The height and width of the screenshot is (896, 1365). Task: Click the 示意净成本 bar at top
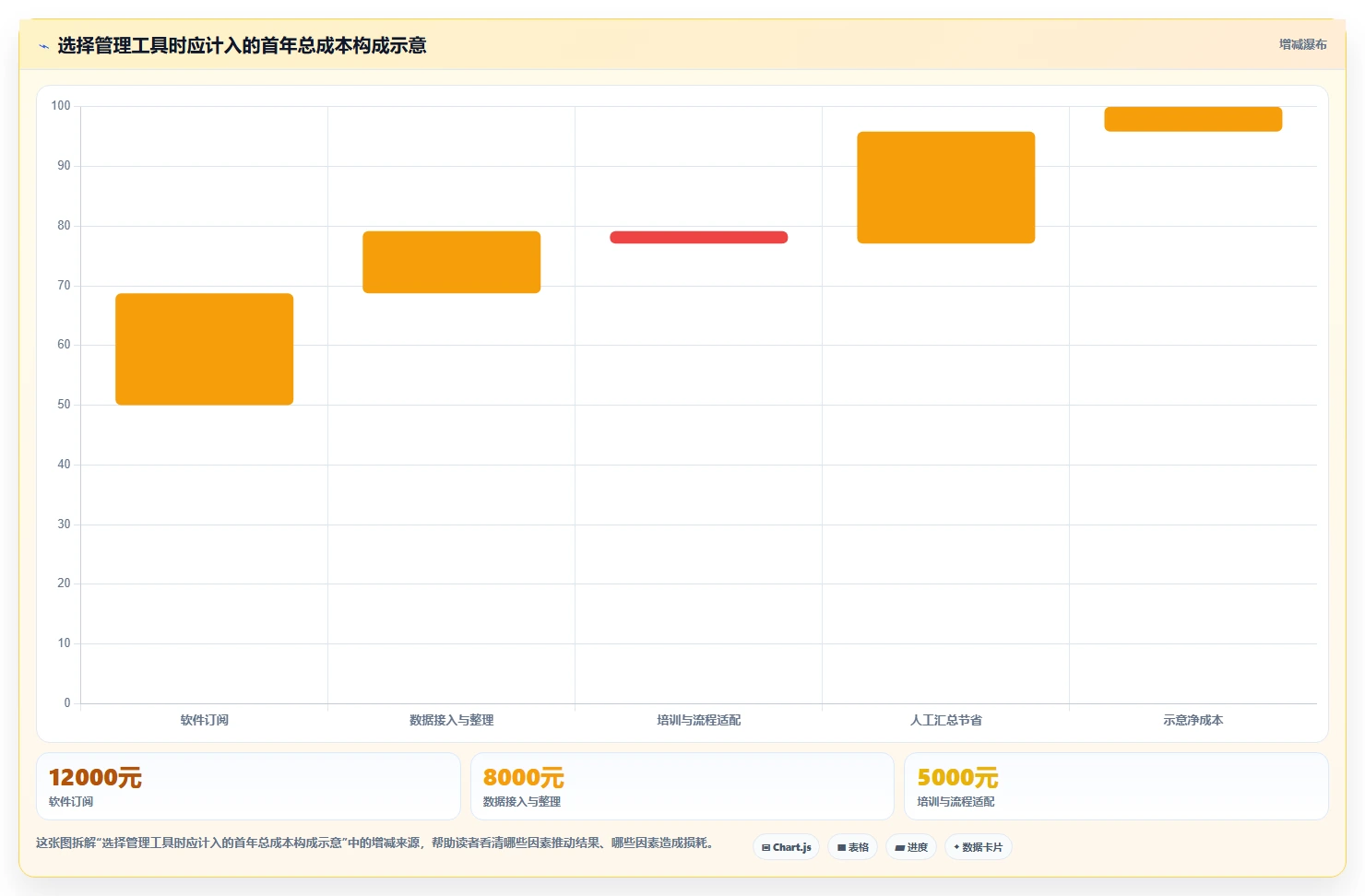tap(1193, 119)
